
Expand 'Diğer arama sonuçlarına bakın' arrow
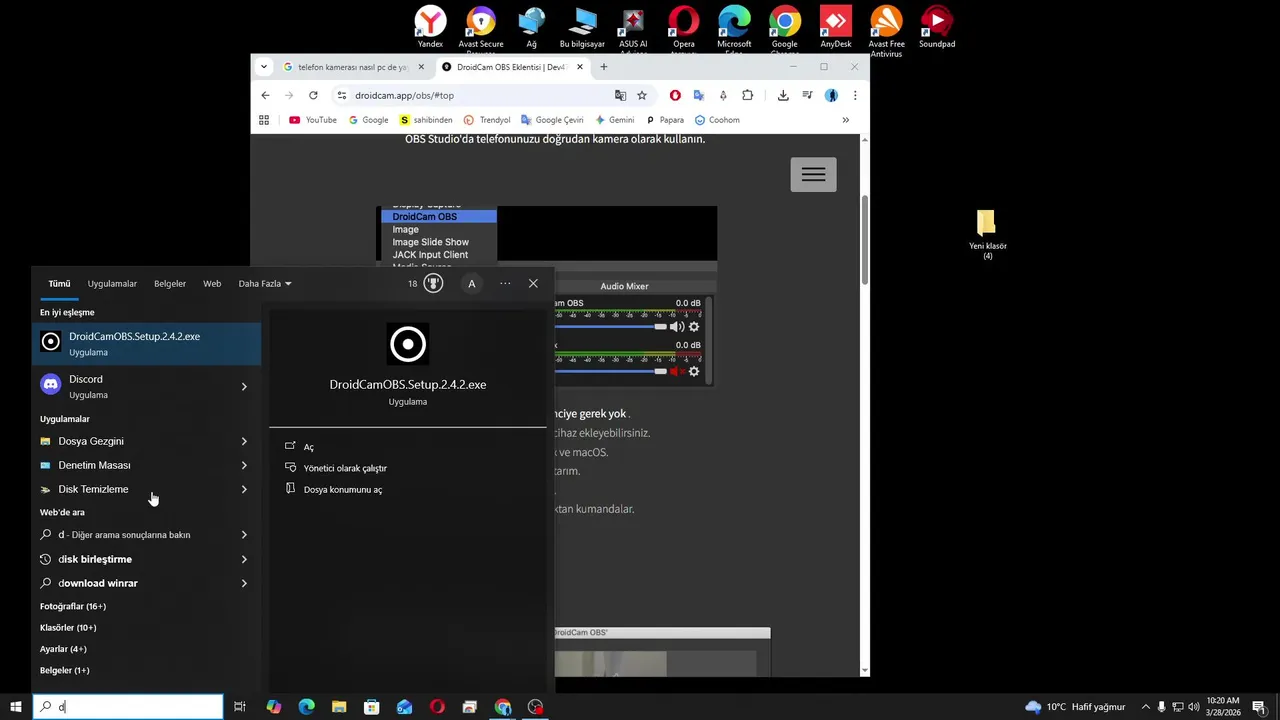[244, 535]
